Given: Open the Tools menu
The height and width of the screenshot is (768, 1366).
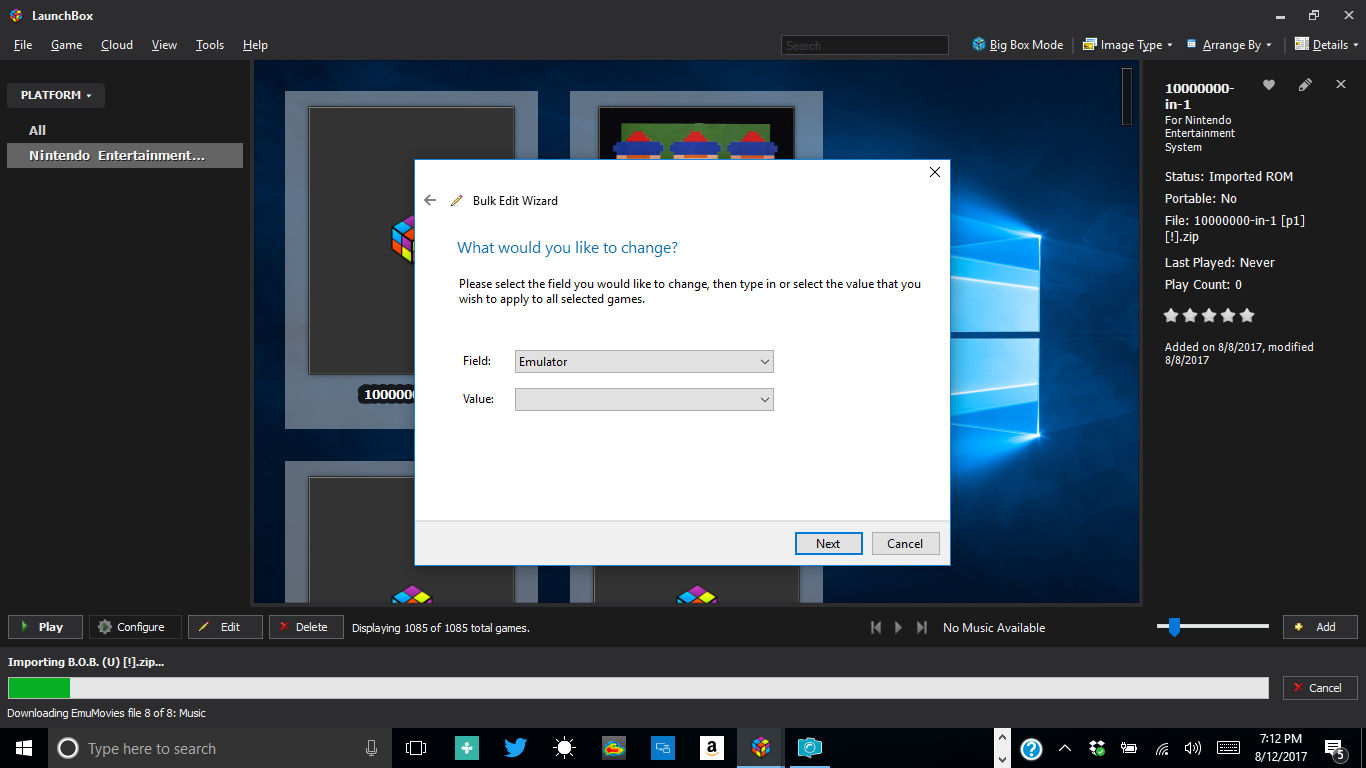Looking at the screenshot, I should coord(210,45).
